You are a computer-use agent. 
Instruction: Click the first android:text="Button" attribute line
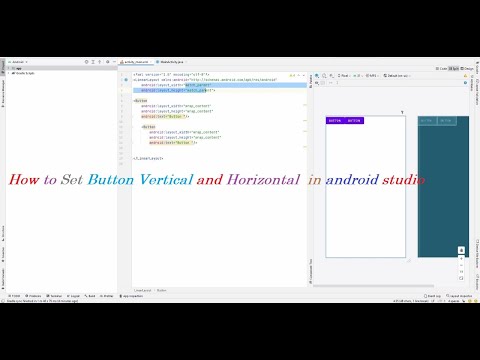[165, 116]
